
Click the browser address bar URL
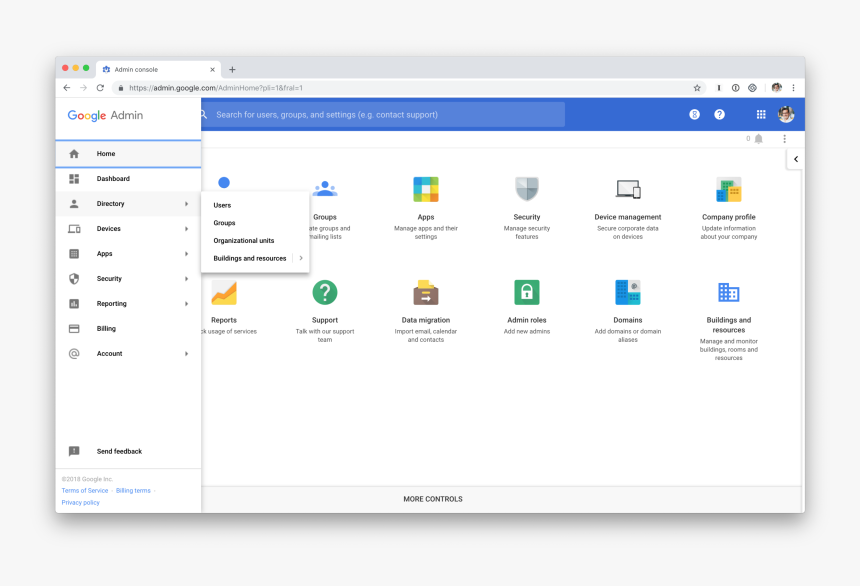216,88
